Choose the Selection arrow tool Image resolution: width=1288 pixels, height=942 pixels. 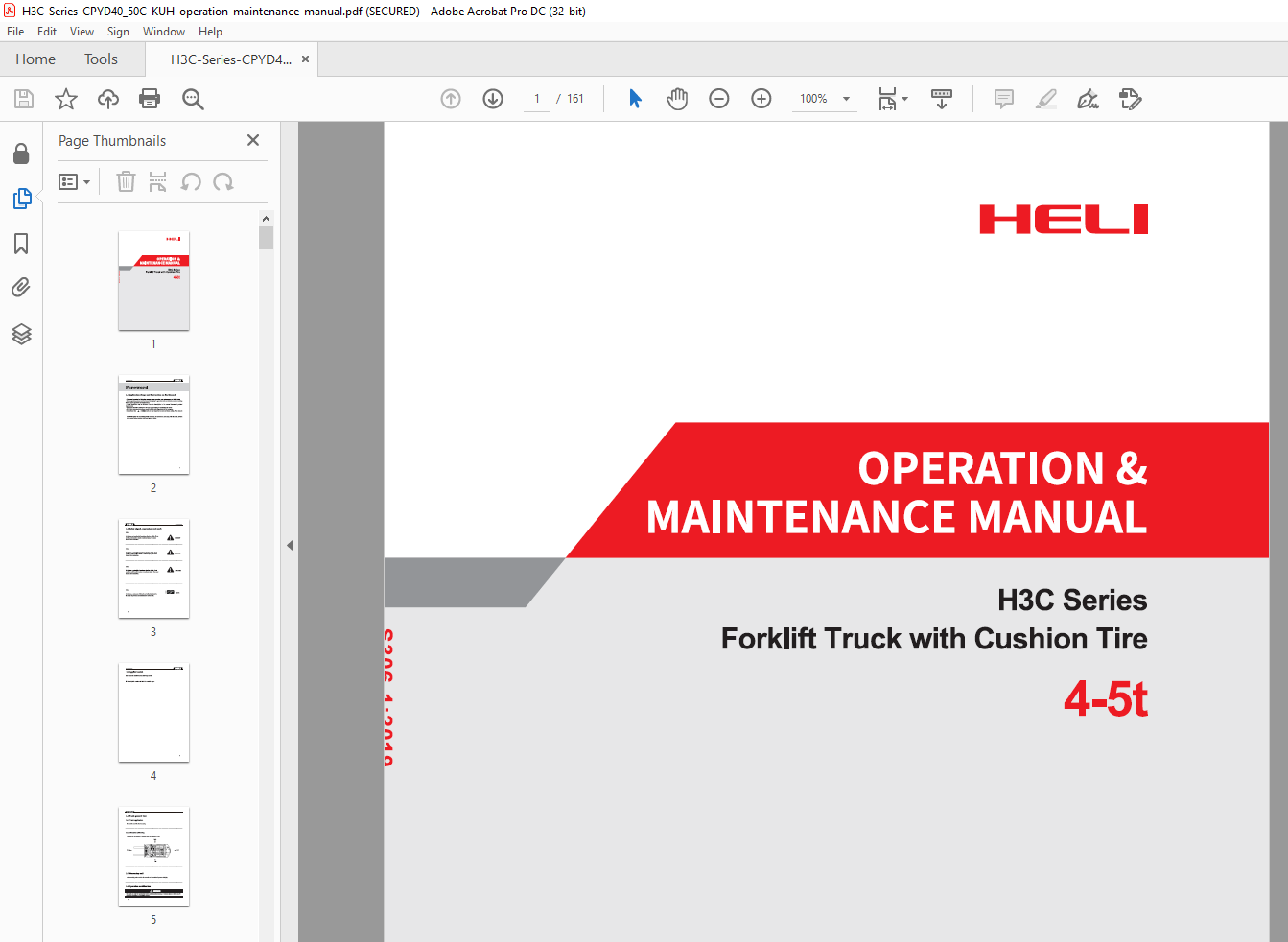coord(635,99)
